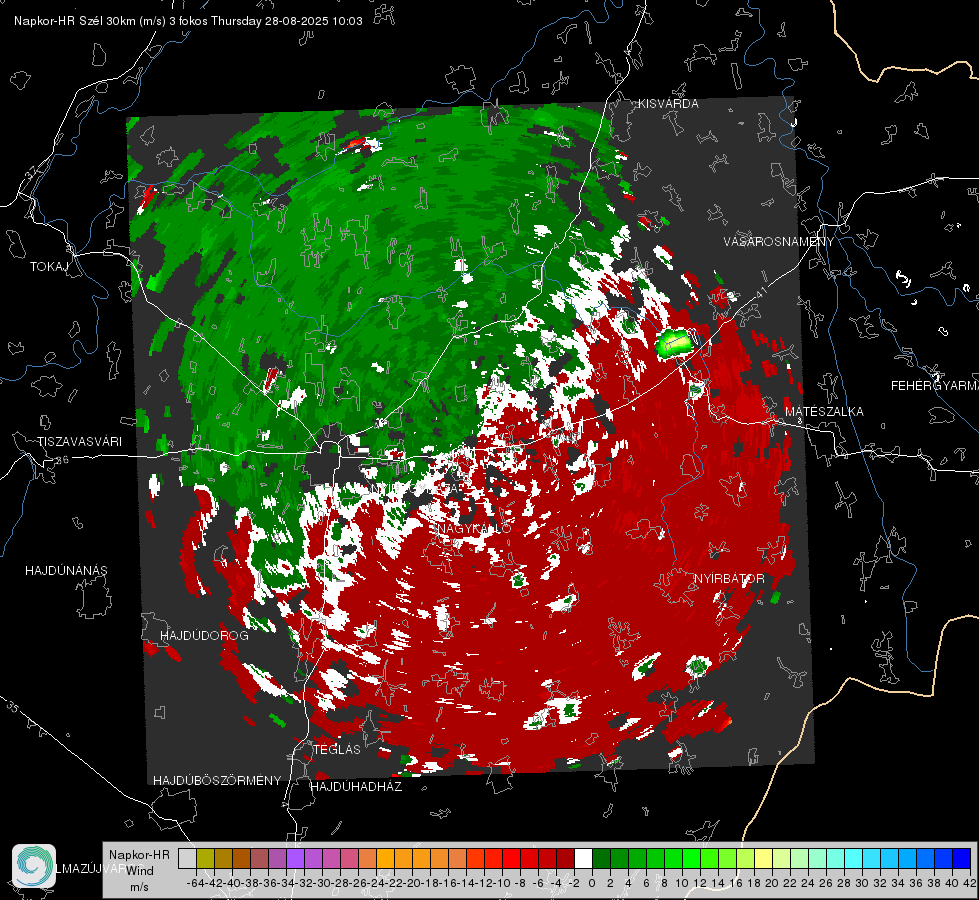Click the HAJDÚBÖSZÖRMÉNY town label
The image size is (979, 900).
point(217,781)
